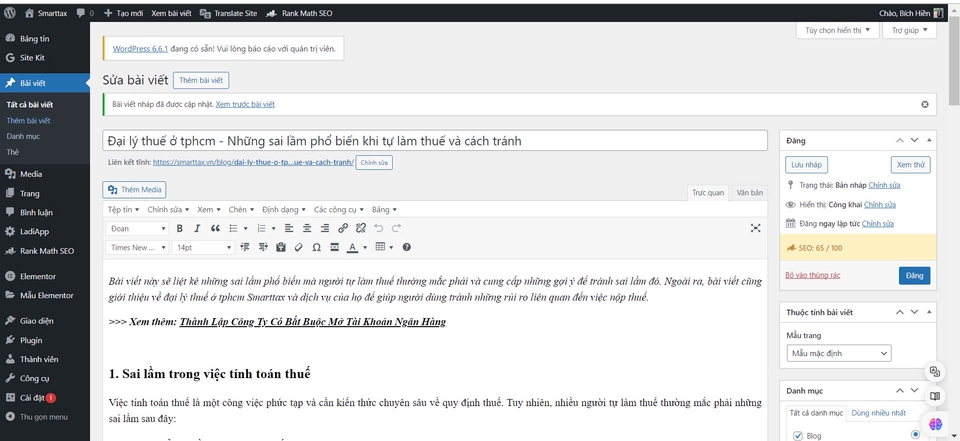Open 'Chỉnh sửa' editor menu
Image resolution: width=960 pixels, height=441 pixels.
(168, 209)
